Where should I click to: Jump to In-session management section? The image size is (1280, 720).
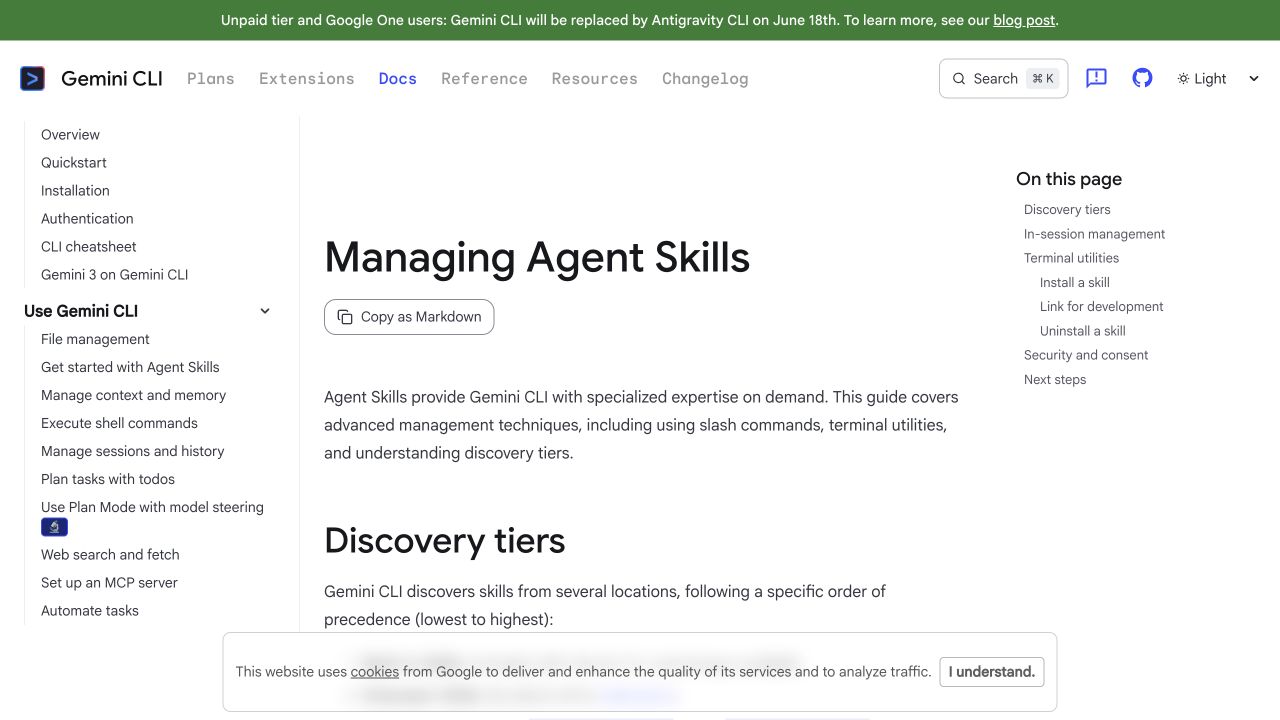point(1094,234)
